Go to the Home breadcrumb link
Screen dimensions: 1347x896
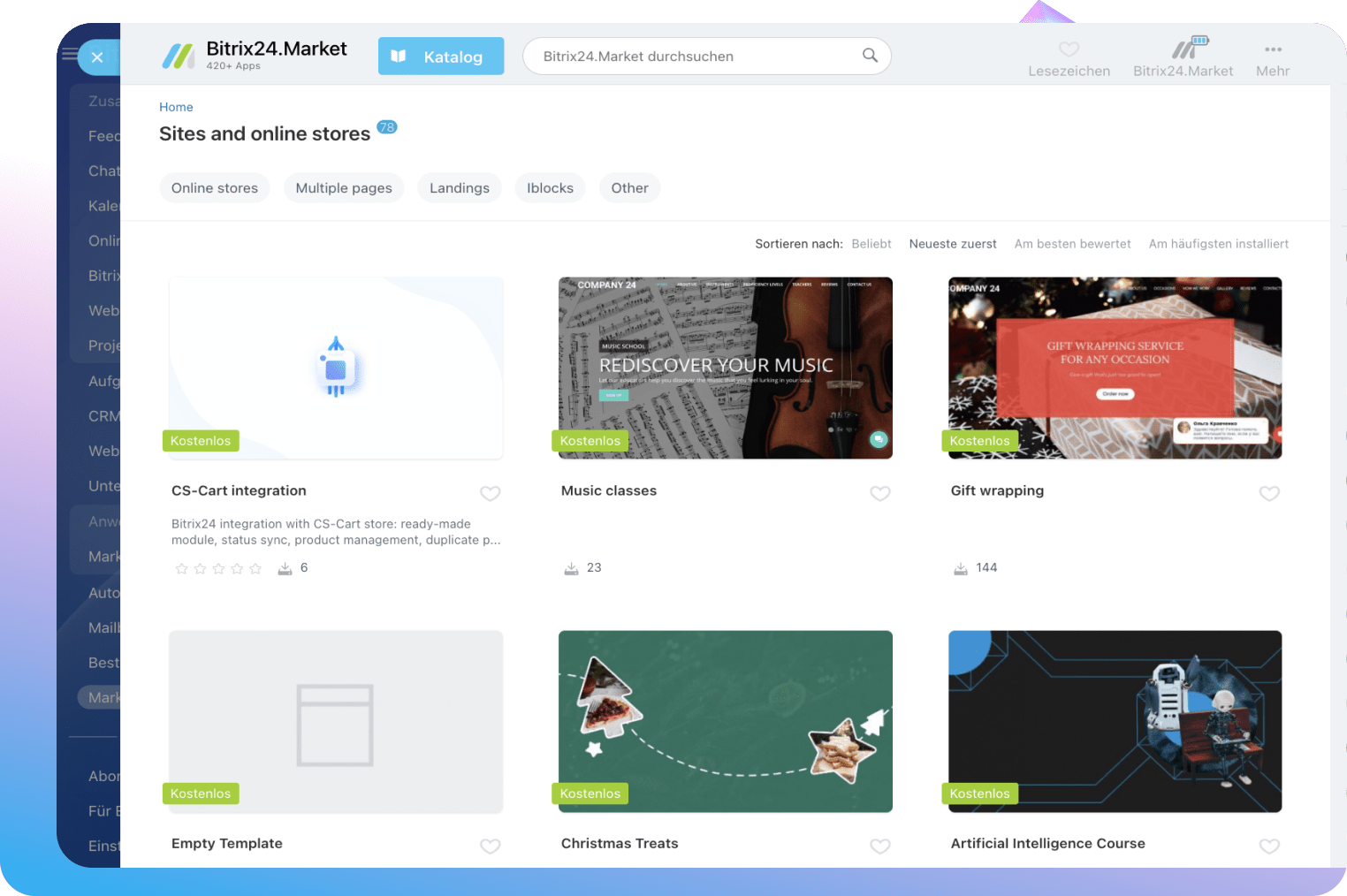coord(176,107)
